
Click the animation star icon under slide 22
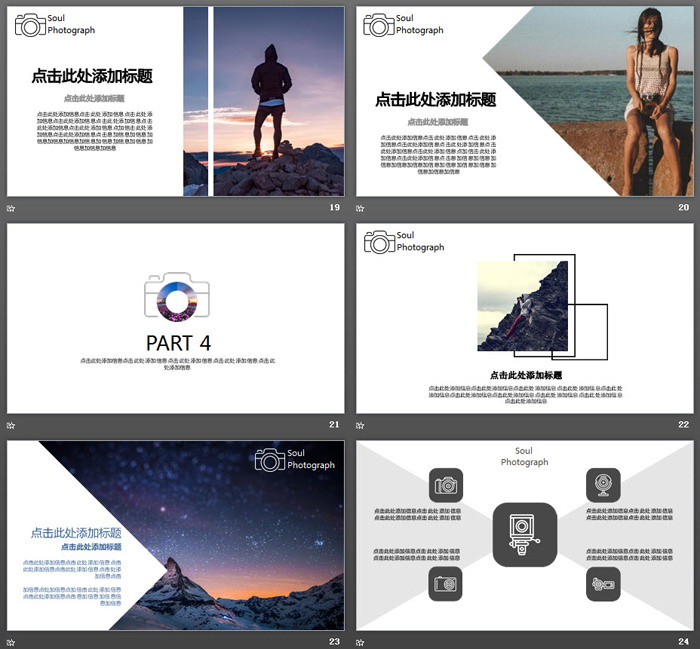pos(360,425)
